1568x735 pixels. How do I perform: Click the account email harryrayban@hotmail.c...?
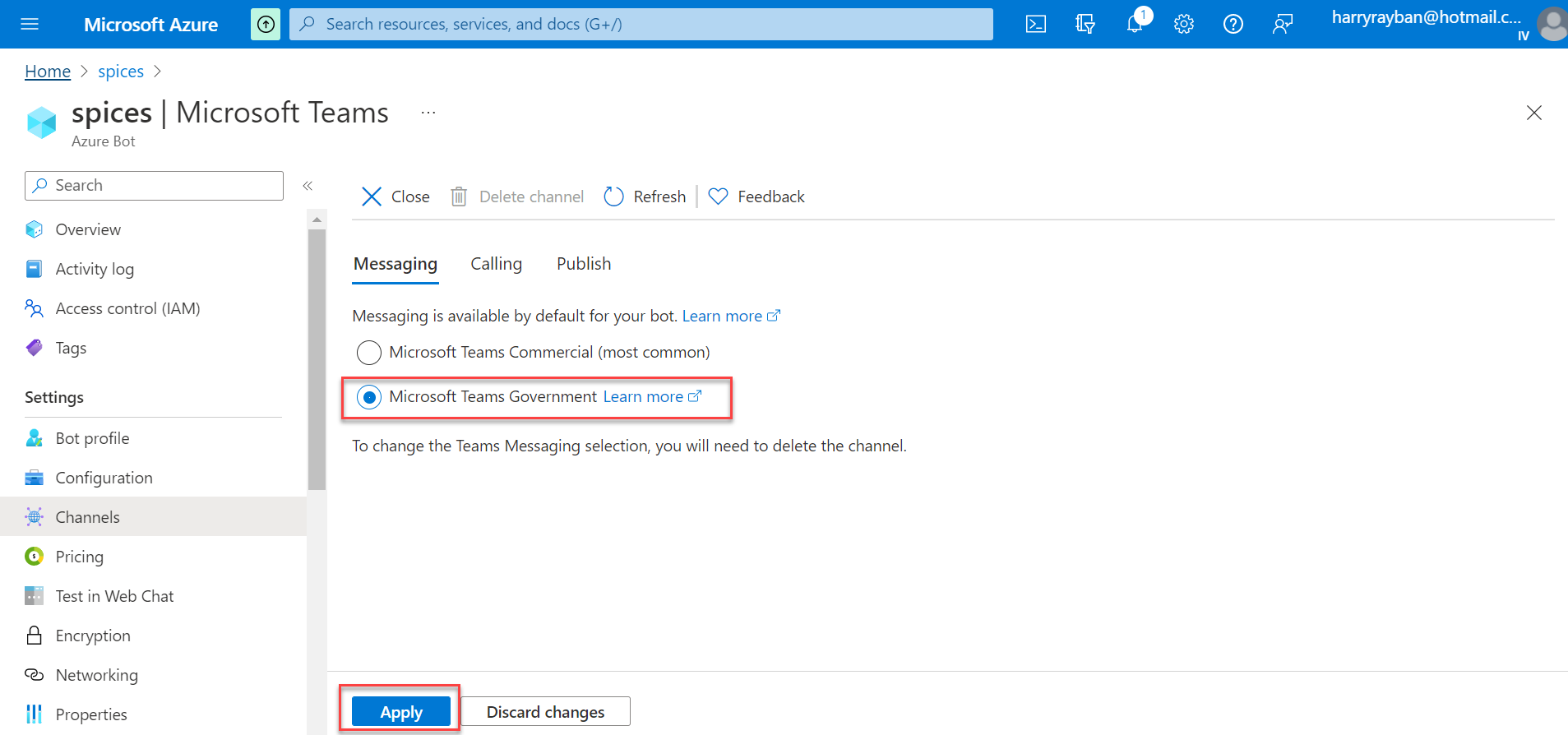1427,17
